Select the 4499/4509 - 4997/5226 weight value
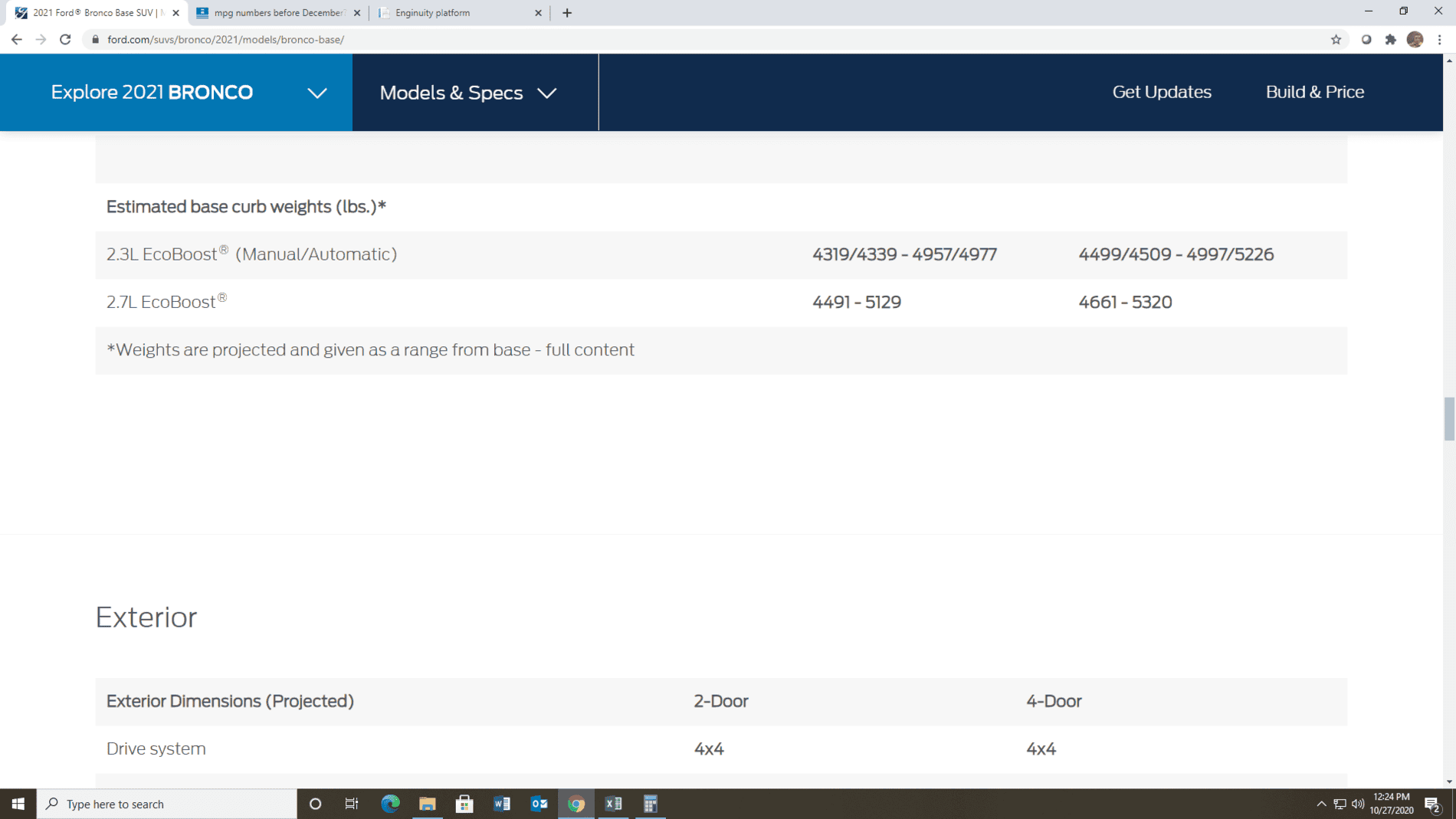 point(1176,254)
